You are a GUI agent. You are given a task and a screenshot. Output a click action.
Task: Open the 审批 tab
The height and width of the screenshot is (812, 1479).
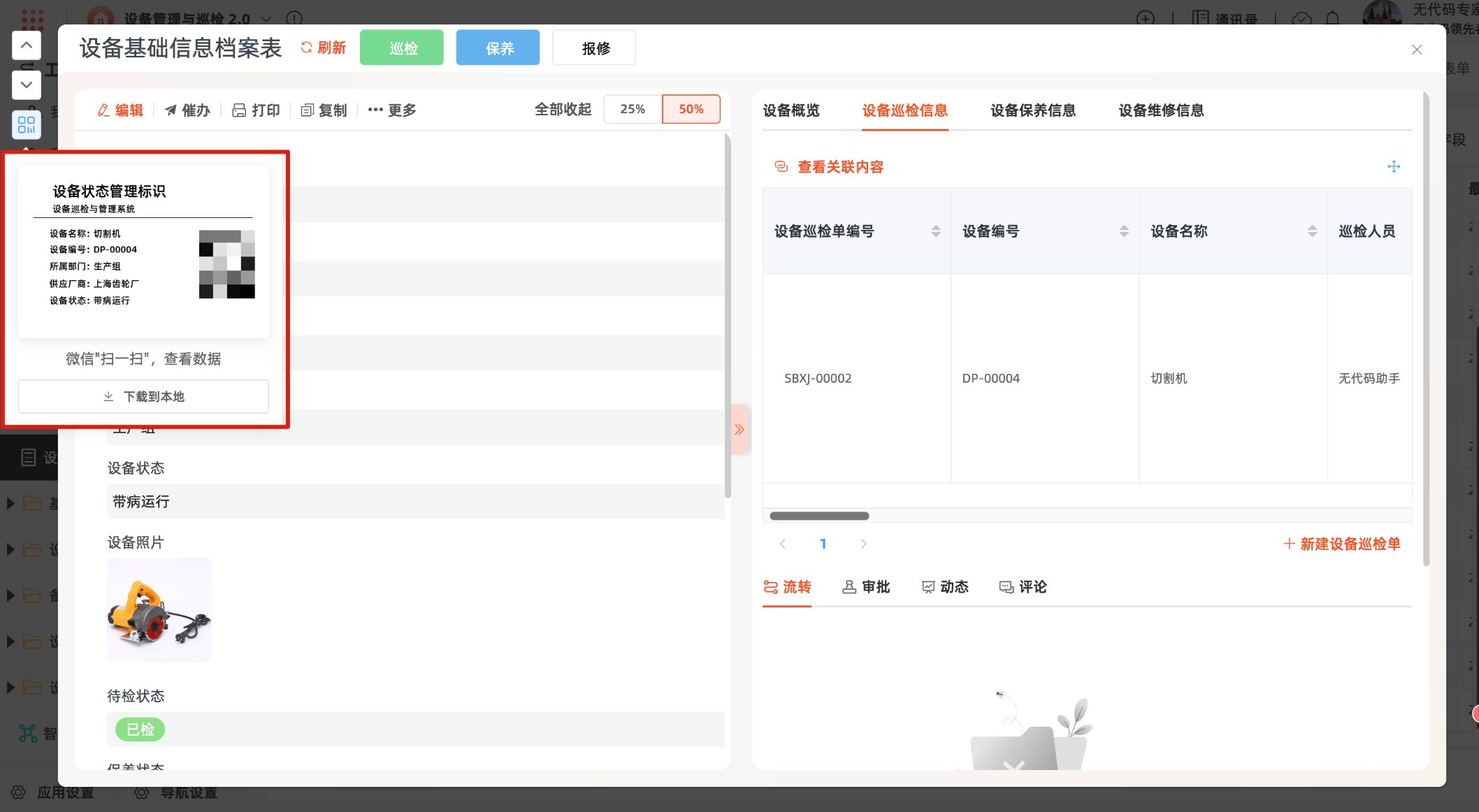(x=867, y=587)
